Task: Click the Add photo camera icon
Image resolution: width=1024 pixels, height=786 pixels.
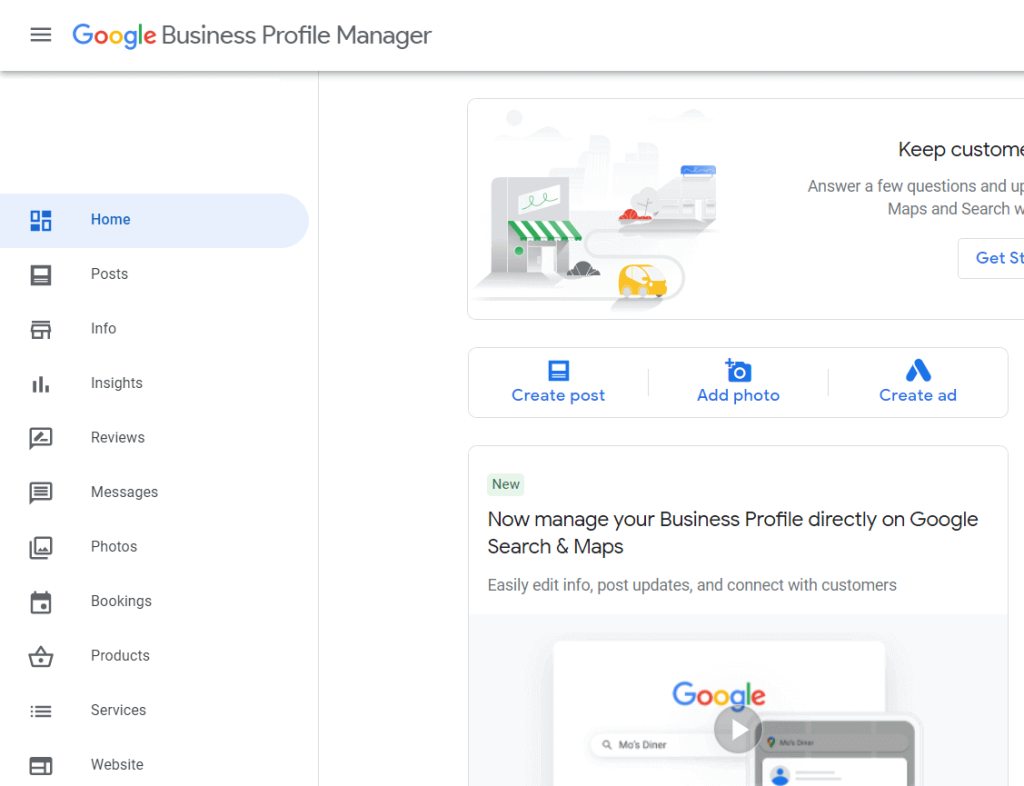Action: 738,370
